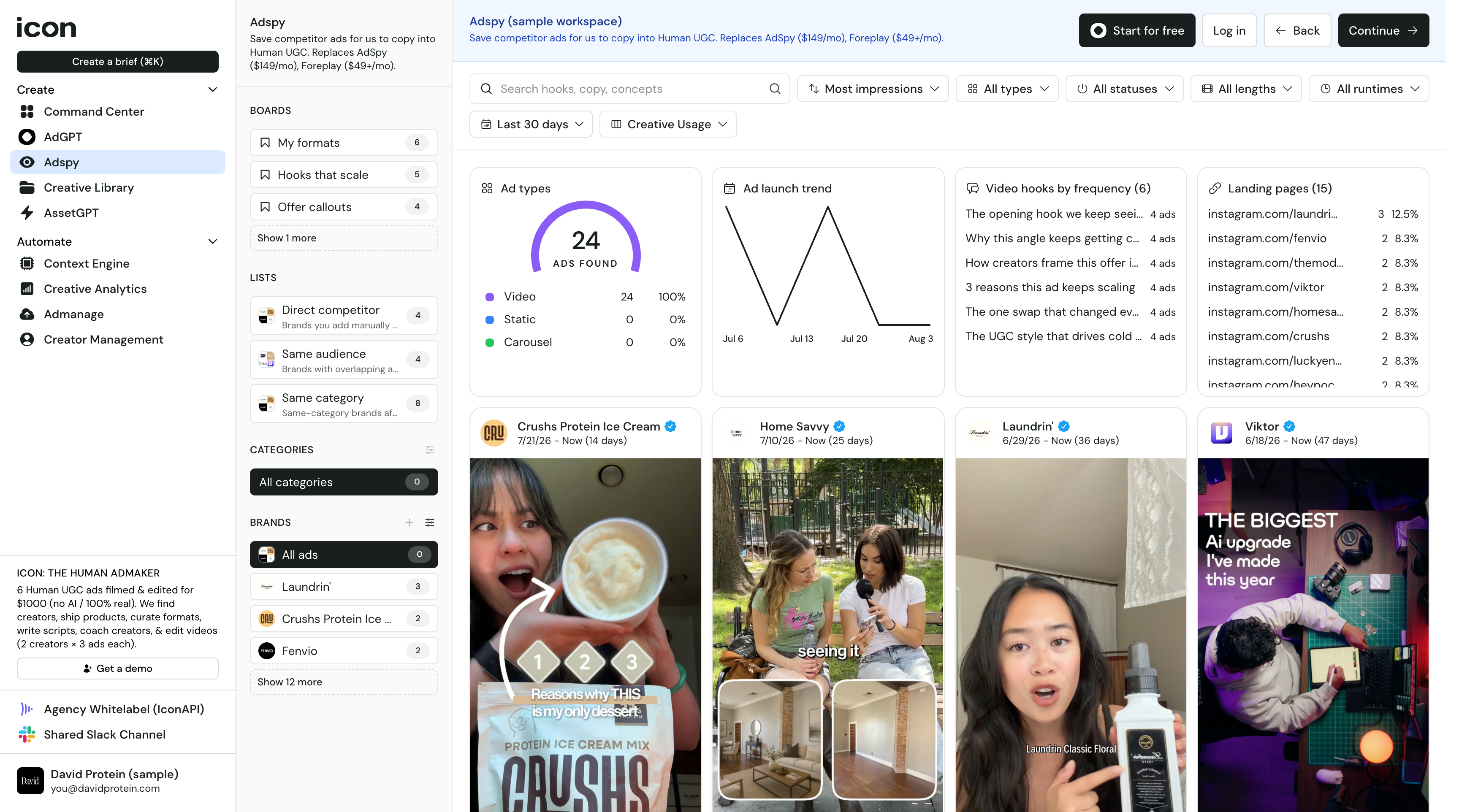Click the Landing pages link icon
Image resolution: width=1459 pixels, height=812 pixels.
point(1214,189)
